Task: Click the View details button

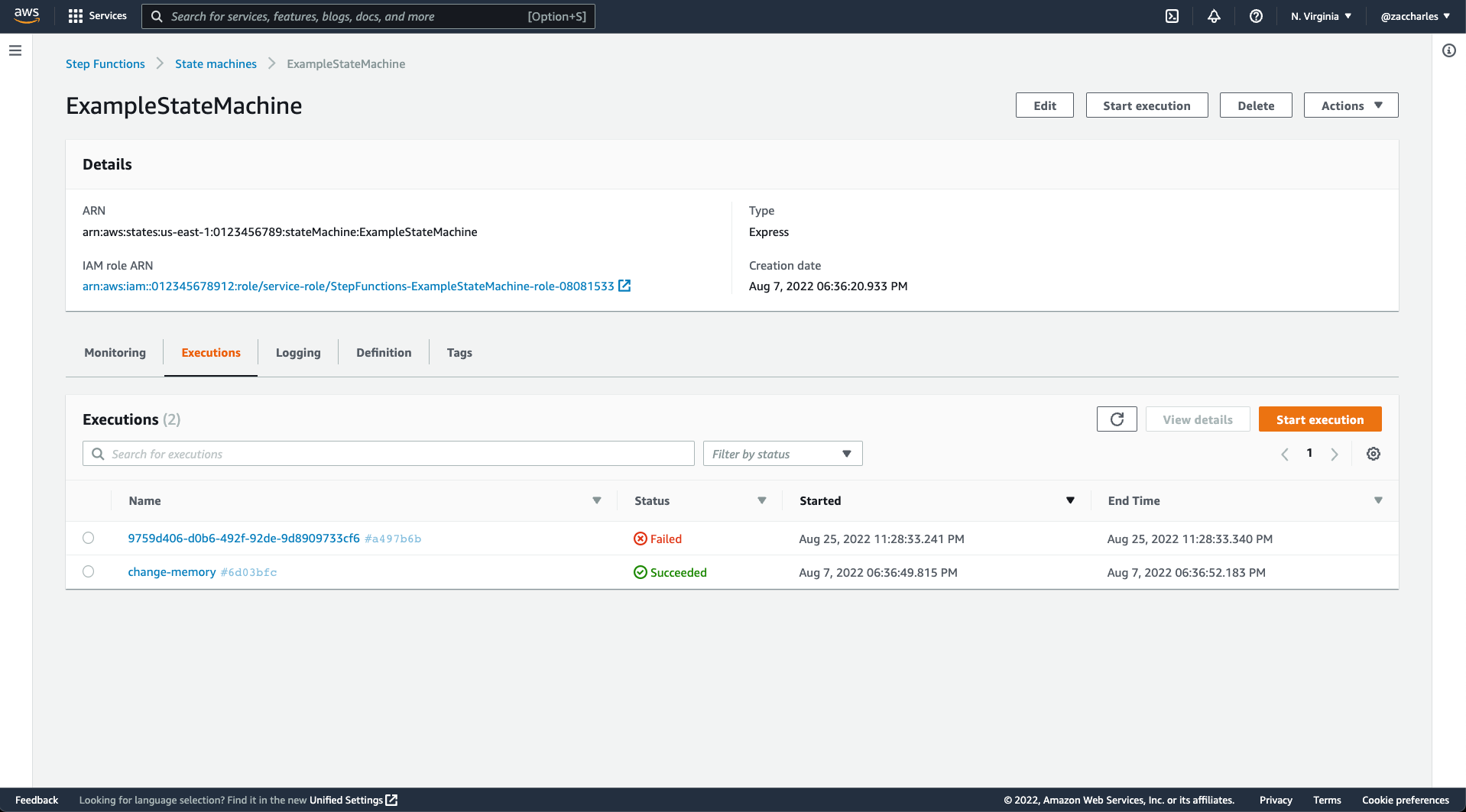Action: pos(1198,419)
